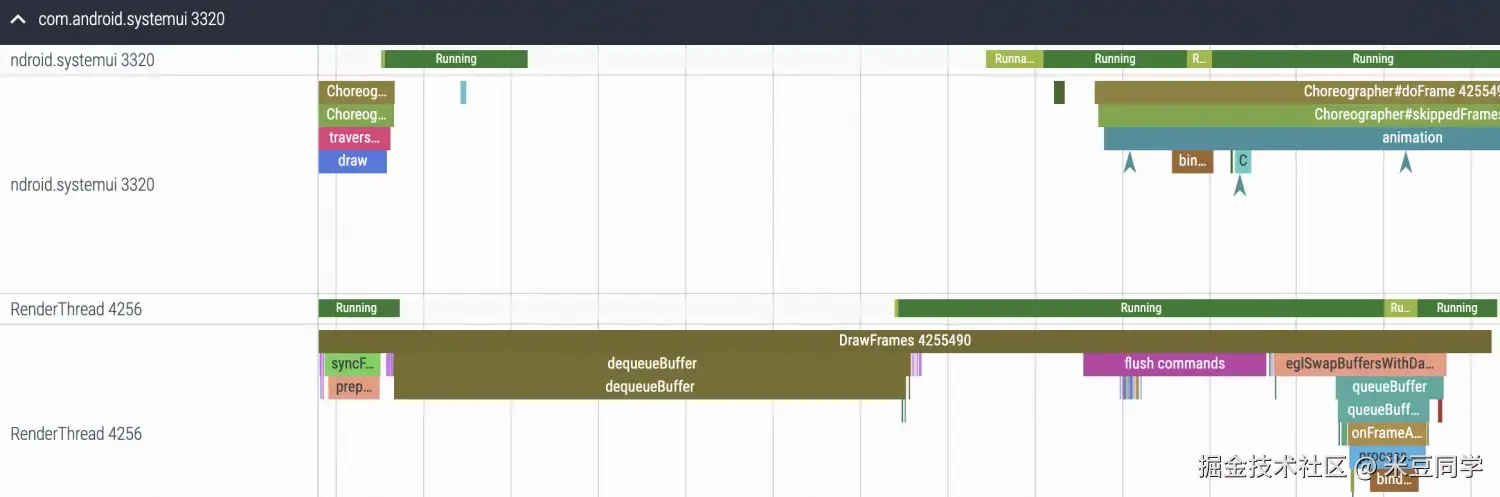Select the teal animation slice

[1302, 138]
